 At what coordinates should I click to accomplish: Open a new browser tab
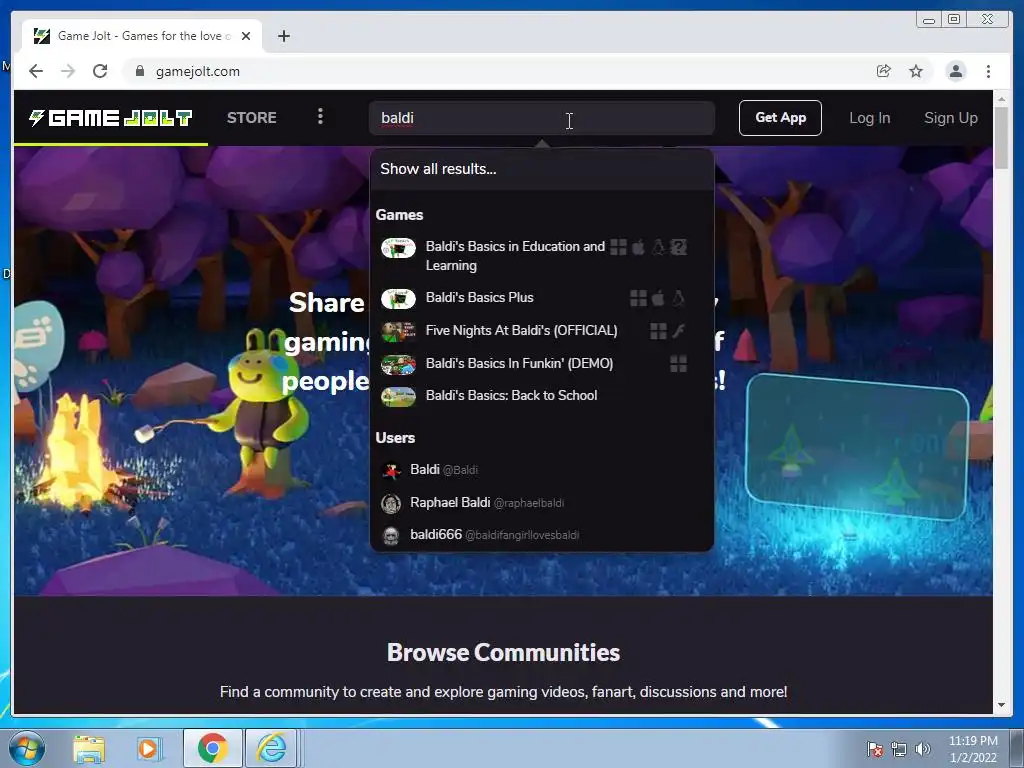tap(283, 36)
